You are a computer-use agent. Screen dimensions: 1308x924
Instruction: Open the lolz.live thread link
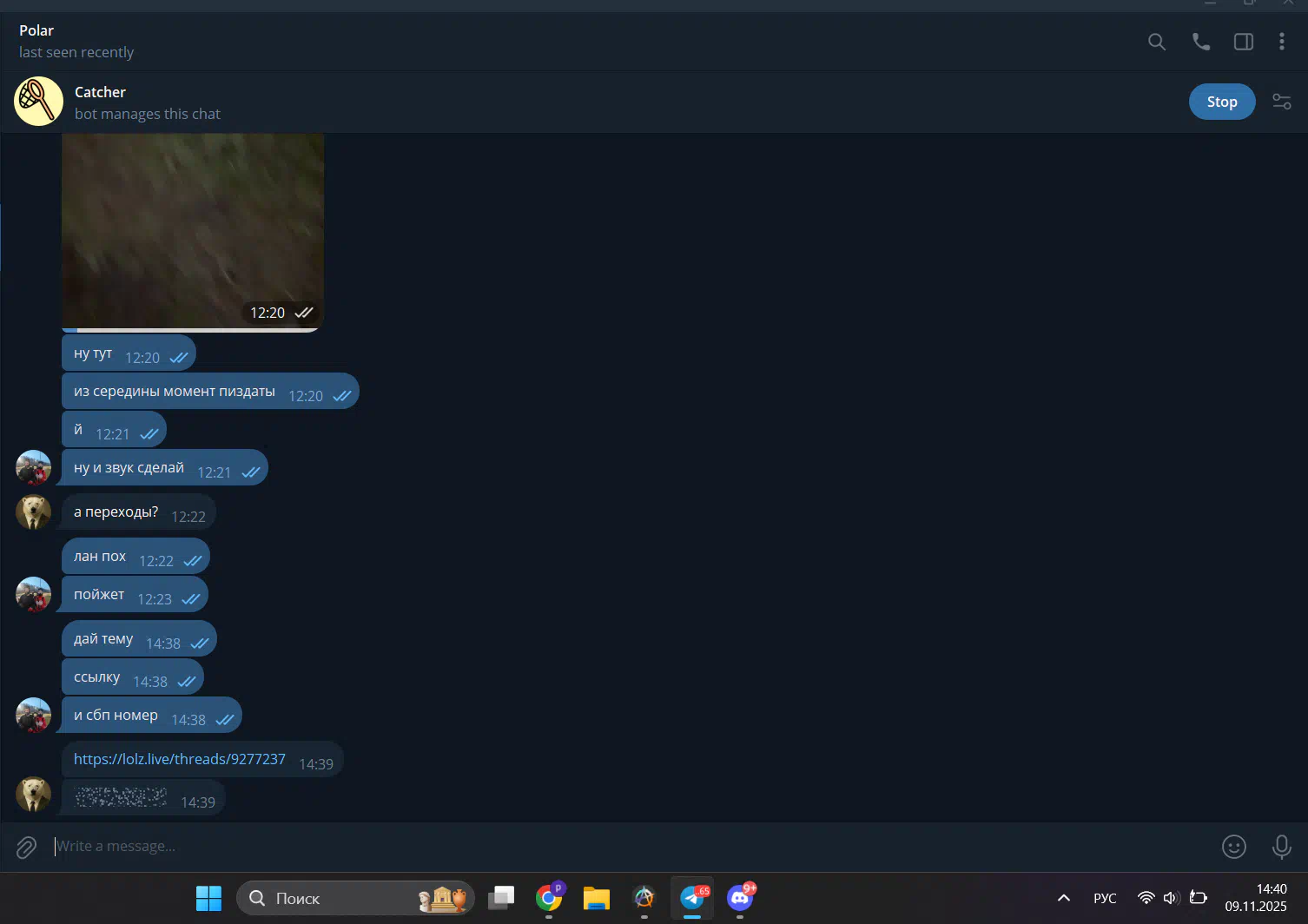(179, 759)
